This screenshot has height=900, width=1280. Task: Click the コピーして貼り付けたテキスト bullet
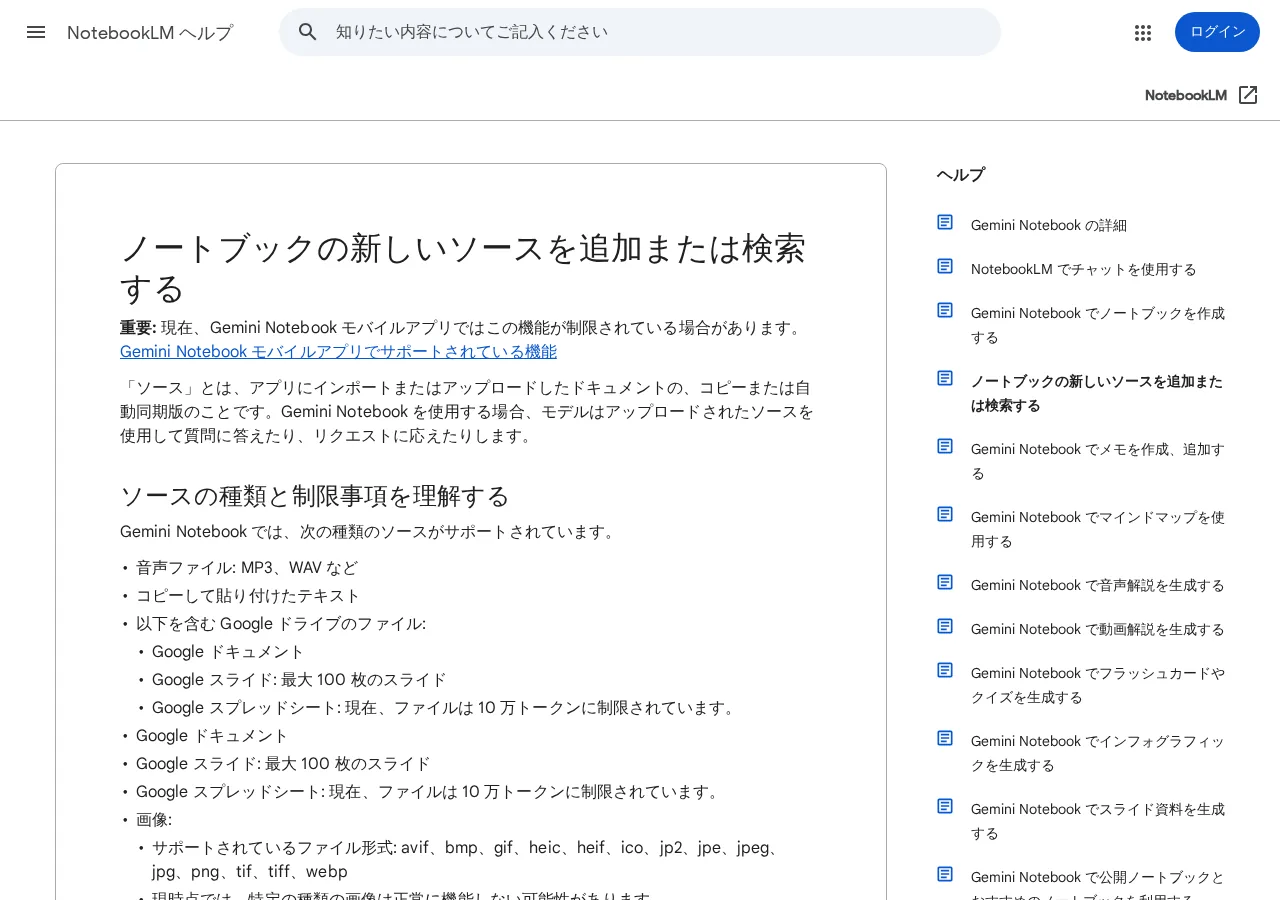click(248, 596)
